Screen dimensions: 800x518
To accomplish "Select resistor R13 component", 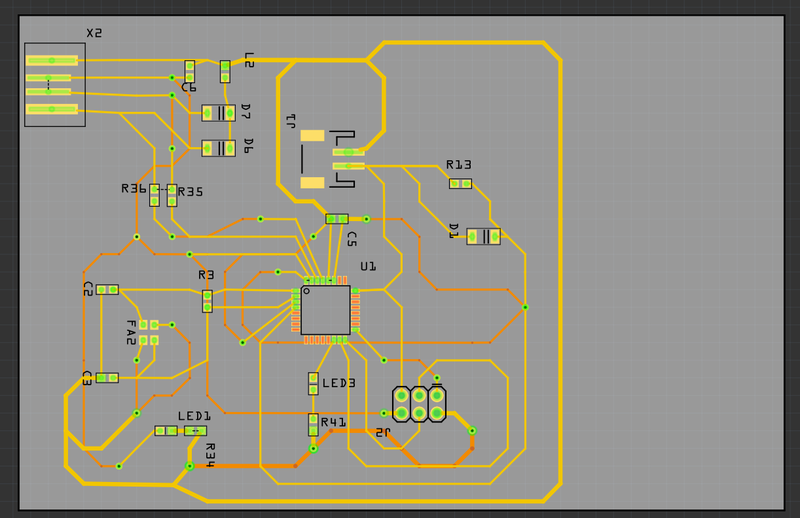I will coord(460,184).
